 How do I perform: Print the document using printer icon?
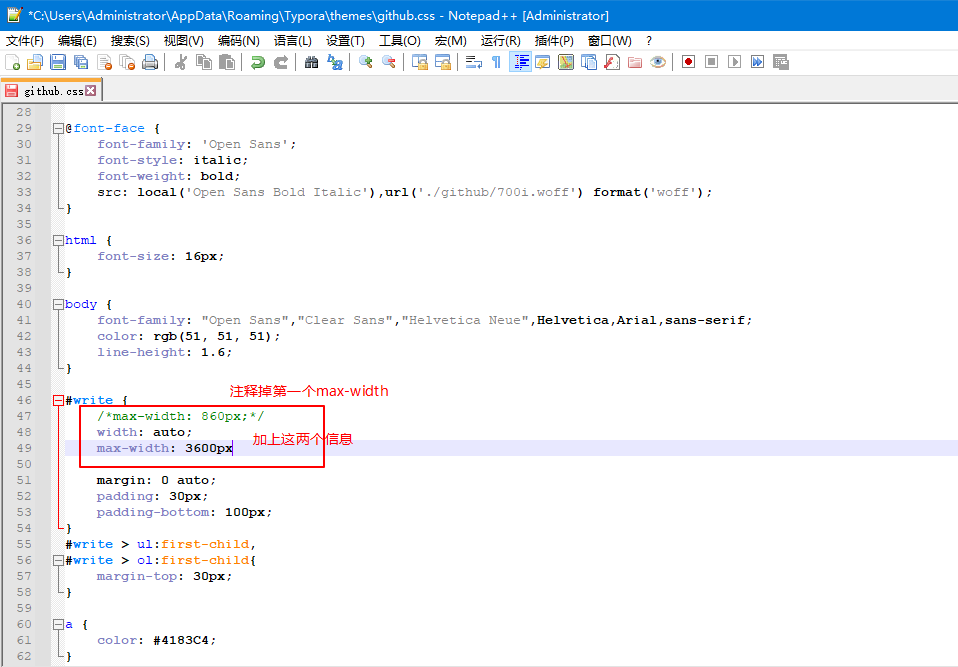tap(150, 62)
